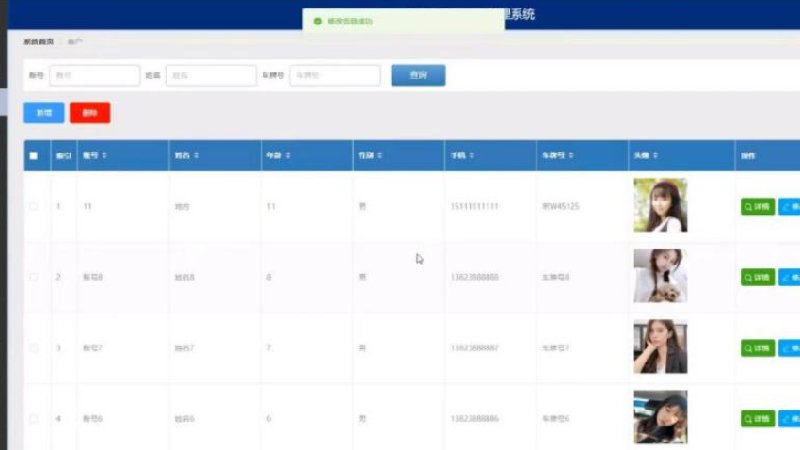Click account cell 账号7
The height and width of the screenshot is (450, 800).
coord(93,348)
